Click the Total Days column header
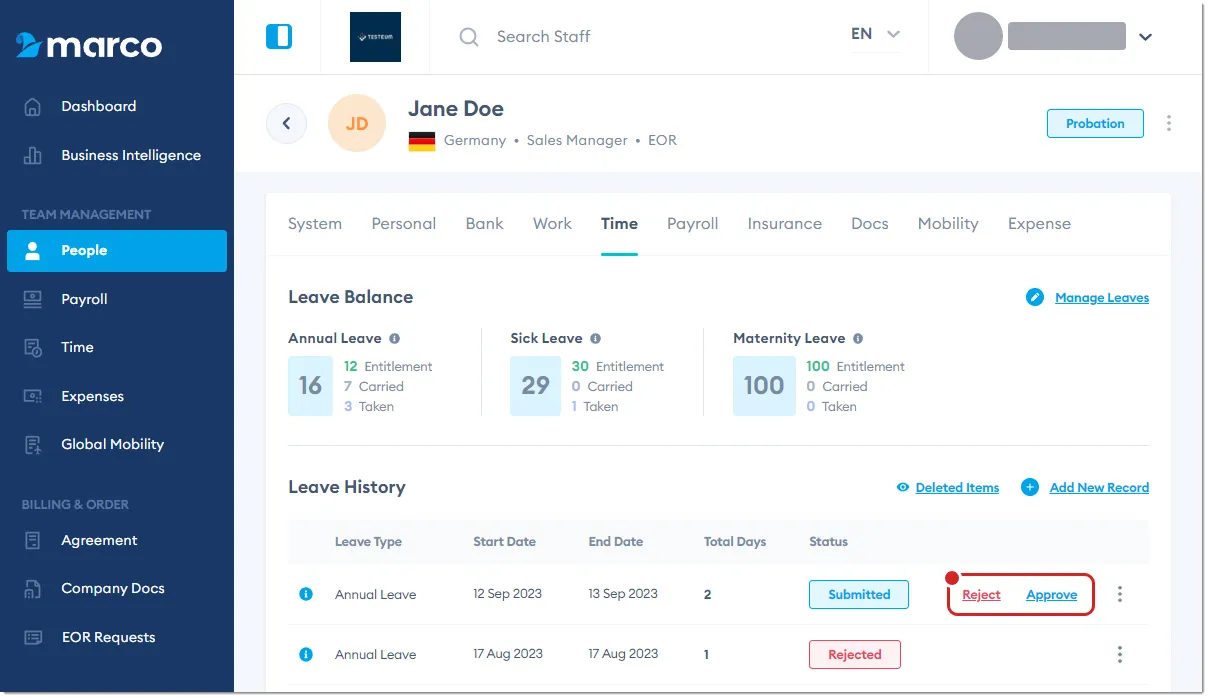Image resolution: width=1208 pixels, height=698 pixels. point(735,542)
